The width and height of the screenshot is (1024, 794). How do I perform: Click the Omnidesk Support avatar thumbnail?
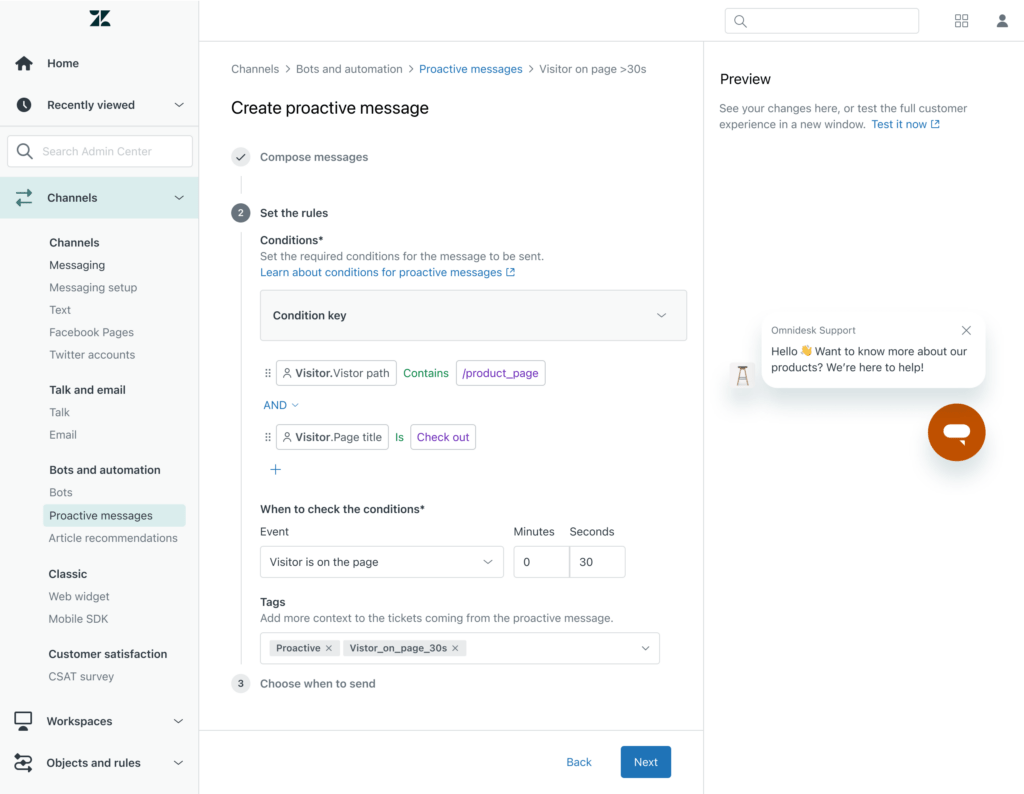(x=743, y=375)
